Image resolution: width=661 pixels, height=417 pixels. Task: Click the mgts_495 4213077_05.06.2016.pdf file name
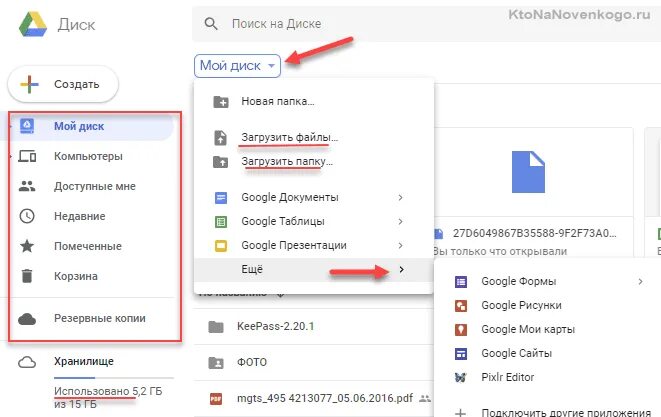[325, 398]
